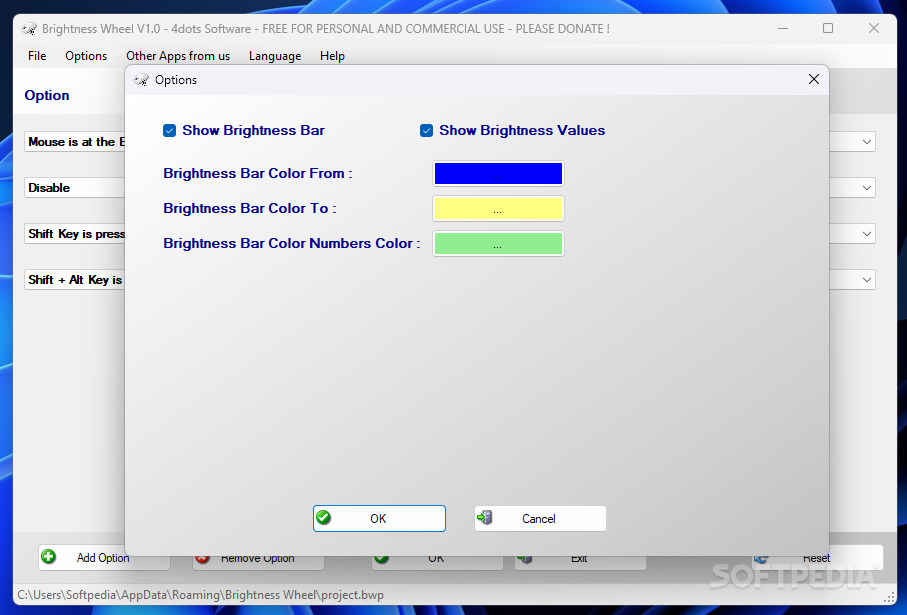The width and height of the screenshot is (907, 615).
Task: Open the Language menu
Action: click(275, 56)
